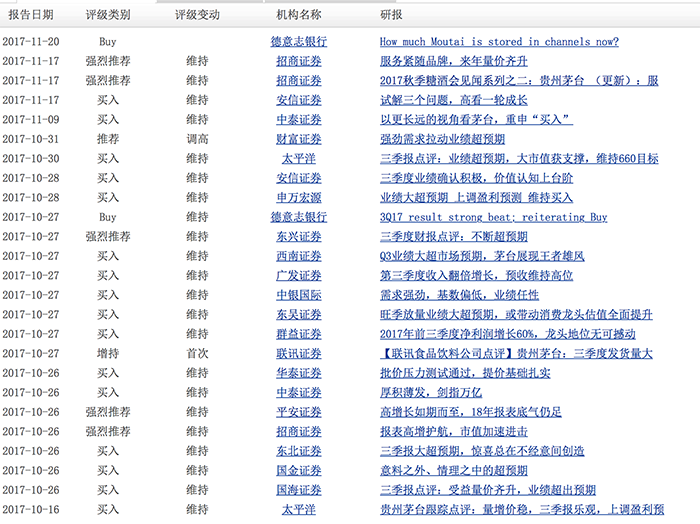Click 招商证券 beside 服务紧随品牌 report

click(x=299, y=61)
